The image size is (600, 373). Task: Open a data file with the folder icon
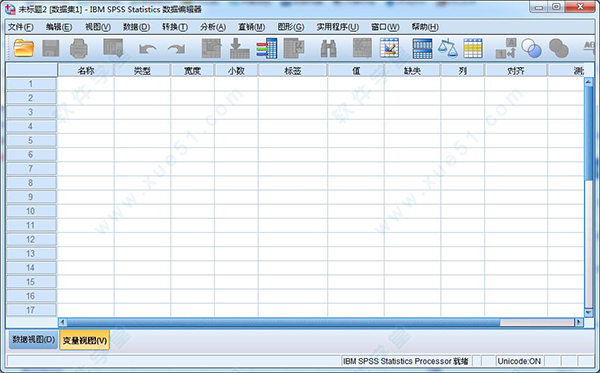24,48
